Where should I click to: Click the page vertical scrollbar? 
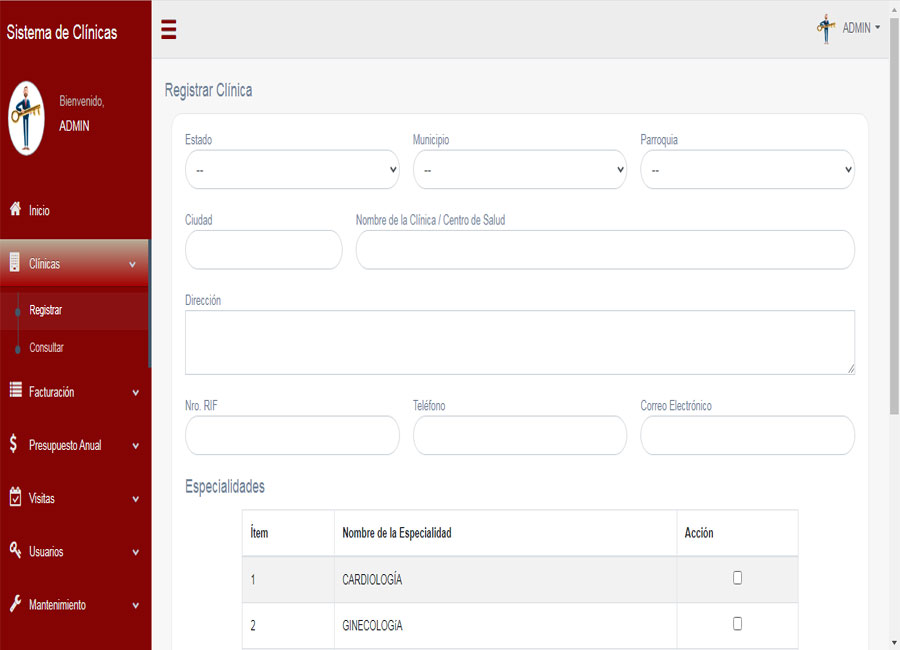click(893, 300)
